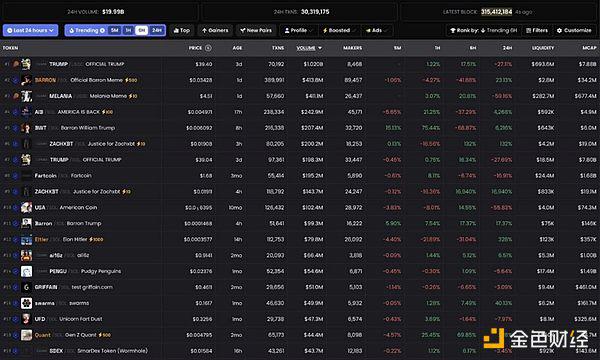Switch to the New Pairs view
The image size is (600, 360).
click(256, 30)
